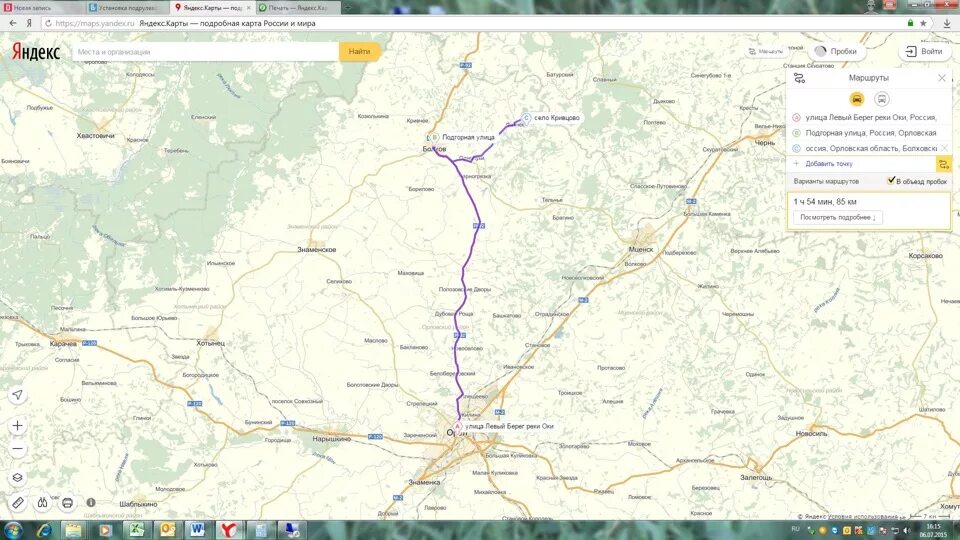960x540 pixels.
Task: Close the Маршруты panel
Action: coord(942,78)
